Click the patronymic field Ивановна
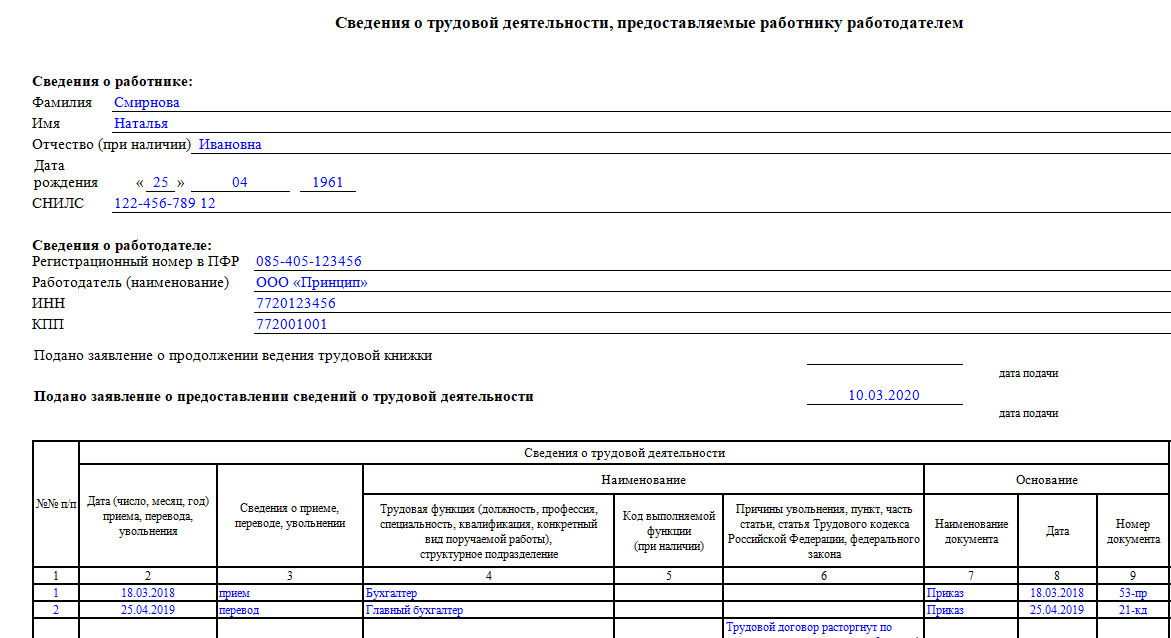Viewport: 1171px width, 638px height. [x=230, y=144]
